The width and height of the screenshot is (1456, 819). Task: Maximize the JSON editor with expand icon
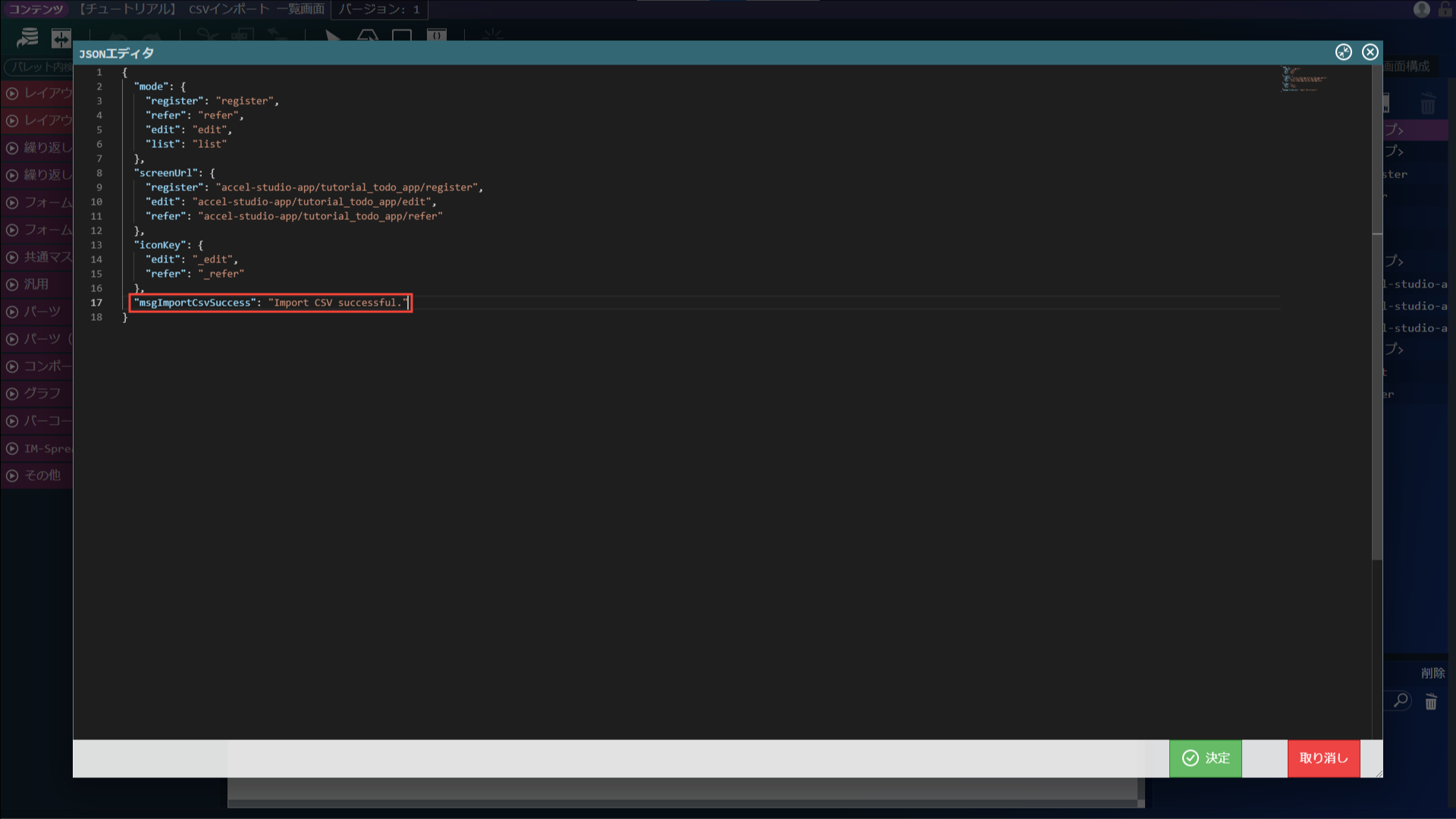pos(1343,52)
